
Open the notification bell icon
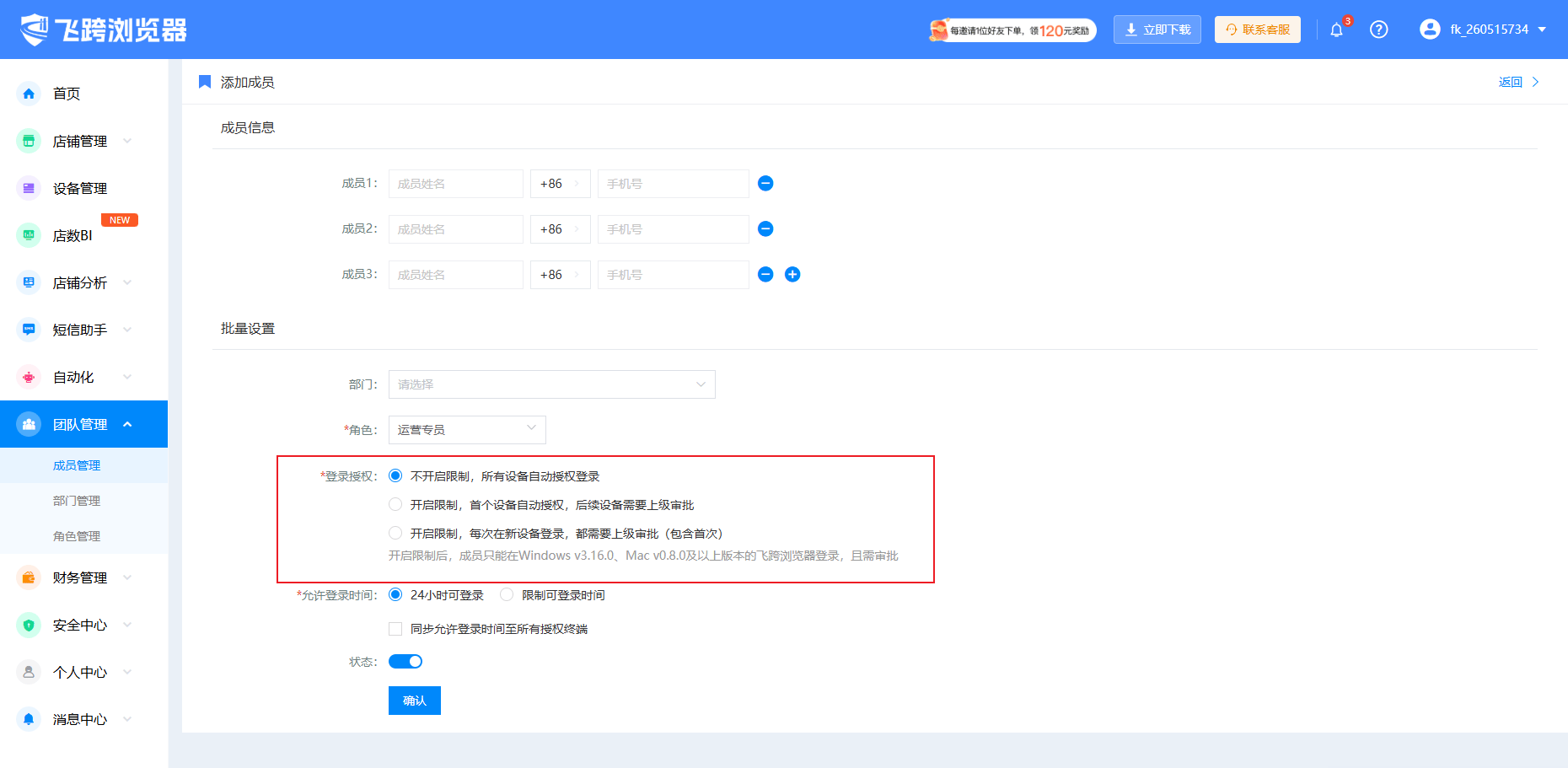[x=1336, y=30]
